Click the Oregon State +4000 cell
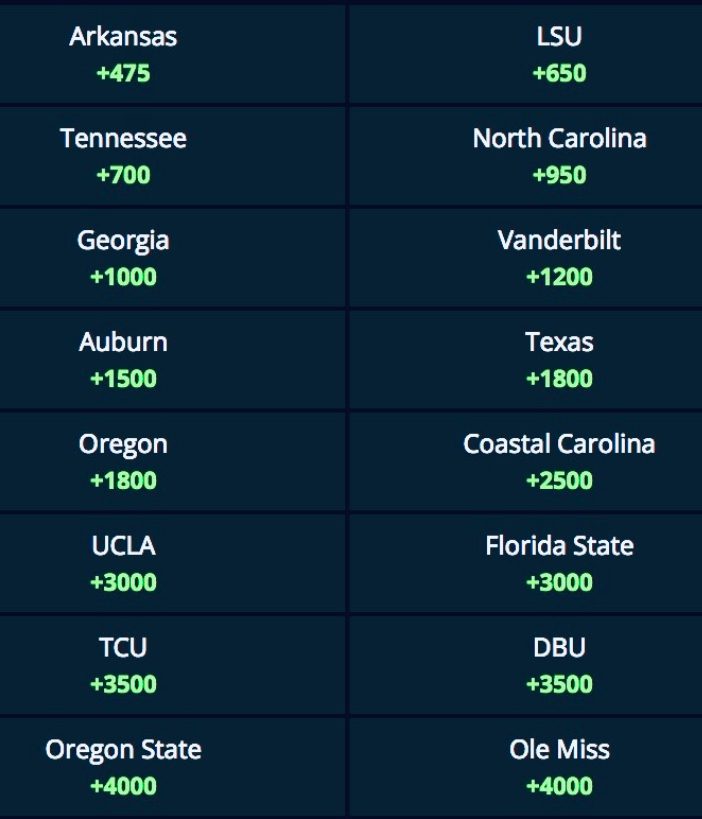This screenshot has height=819, width=702. 123,767
